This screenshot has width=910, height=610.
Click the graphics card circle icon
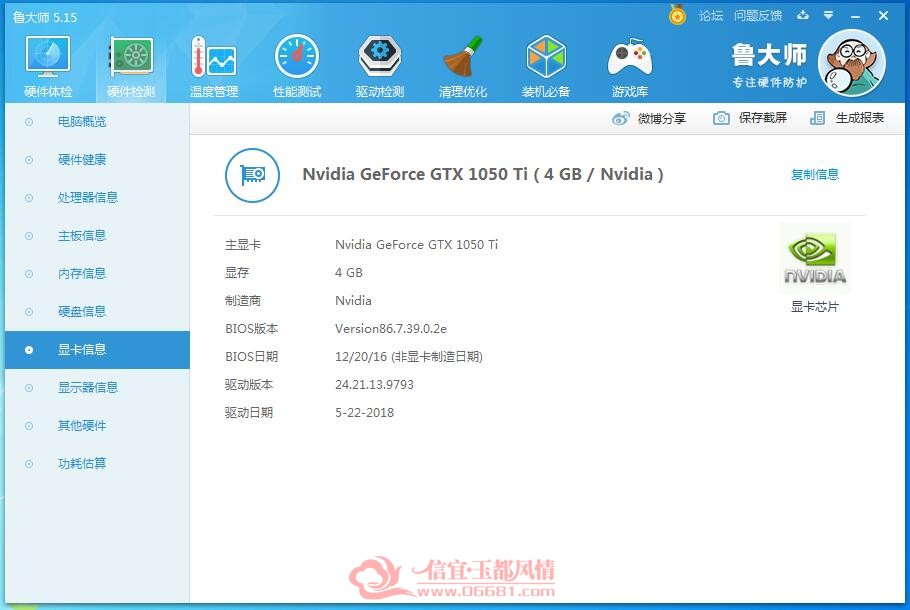pos(252,175)
